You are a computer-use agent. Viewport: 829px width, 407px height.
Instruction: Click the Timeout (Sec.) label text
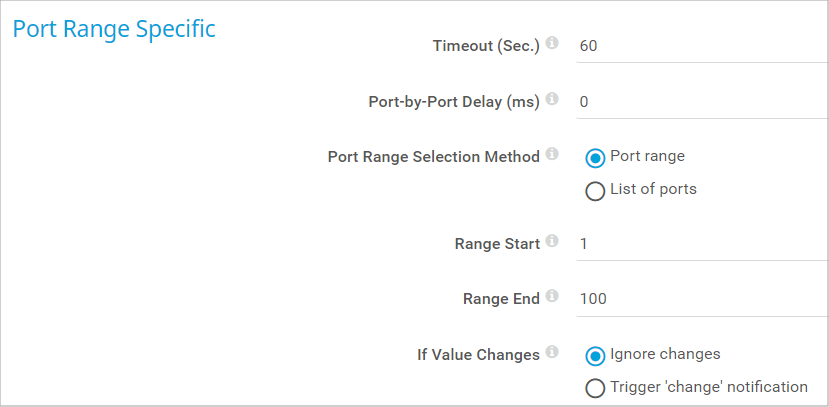tap(486, 46)
